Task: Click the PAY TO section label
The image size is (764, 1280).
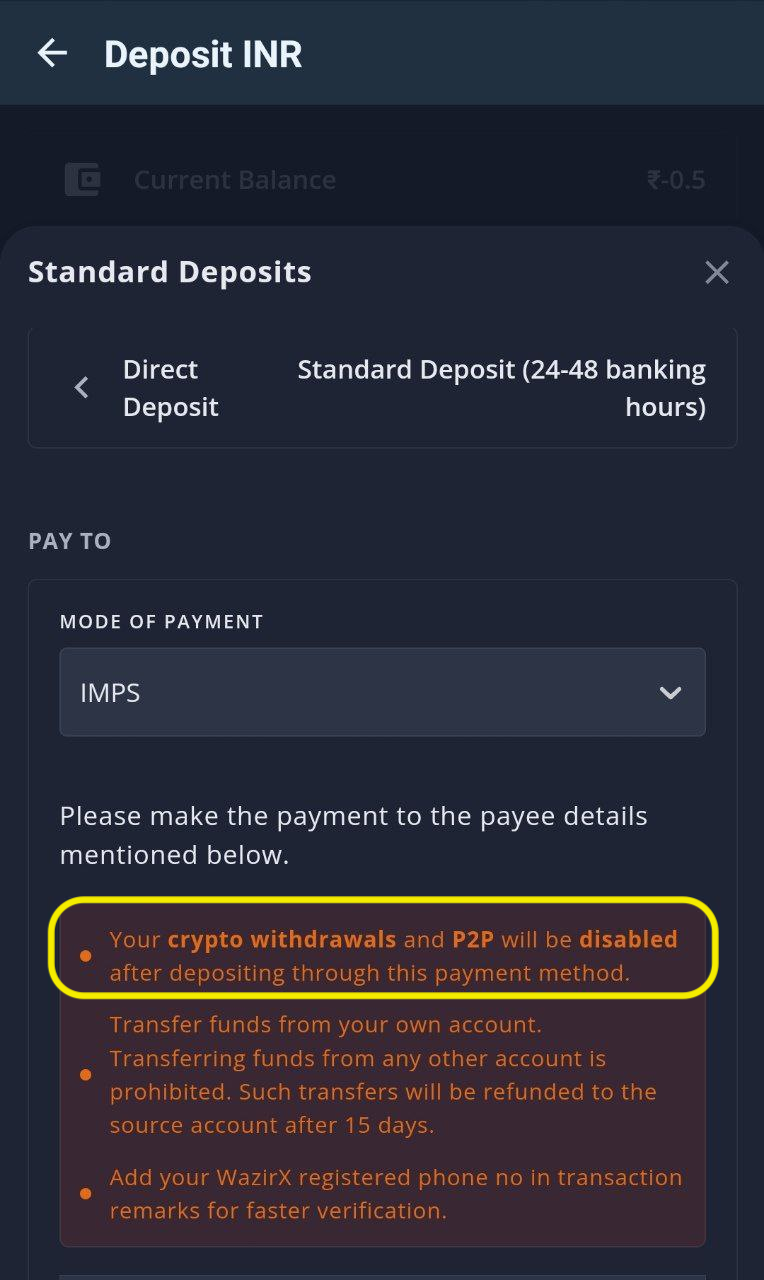Action: (70, 541)
